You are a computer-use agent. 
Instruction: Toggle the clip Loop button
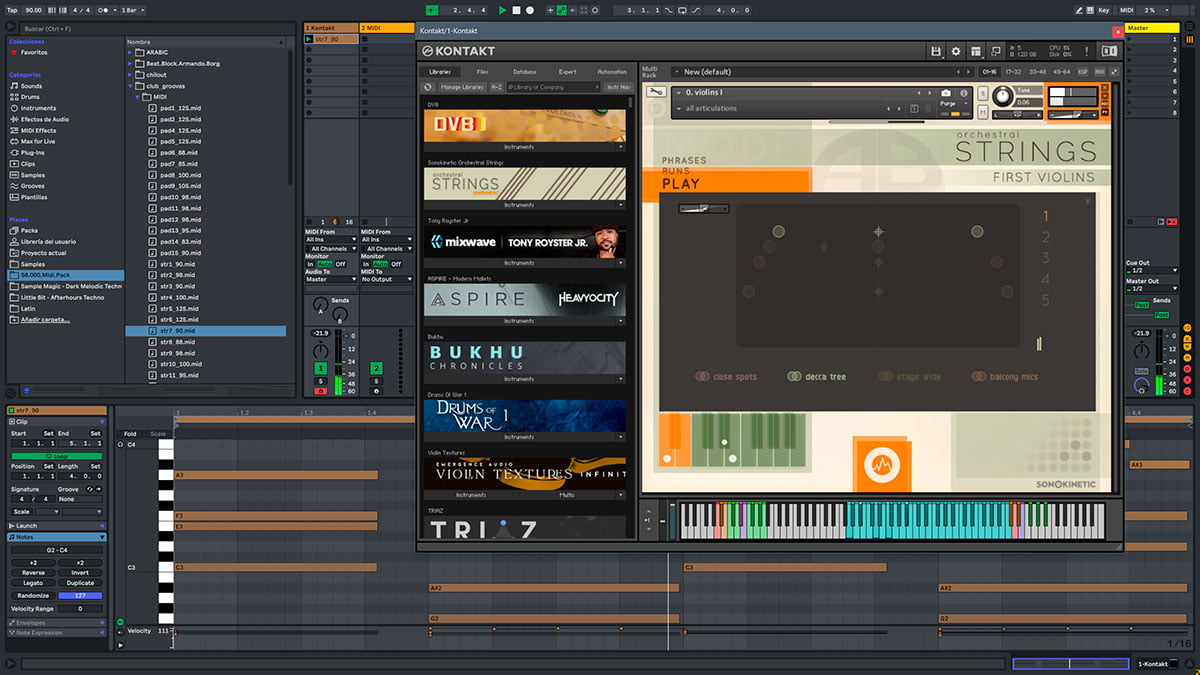click(56, 456)
